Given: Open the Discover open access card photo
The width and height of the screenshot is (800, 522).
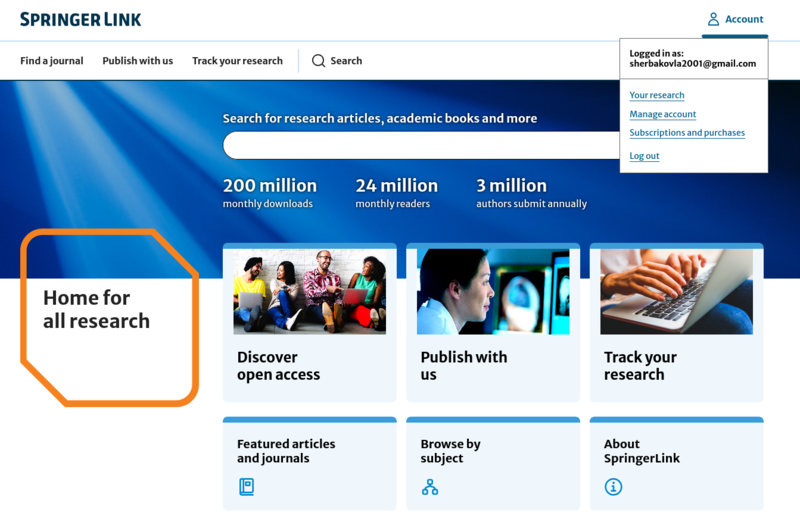Looking at the screenshot, I should click(310, 291).
